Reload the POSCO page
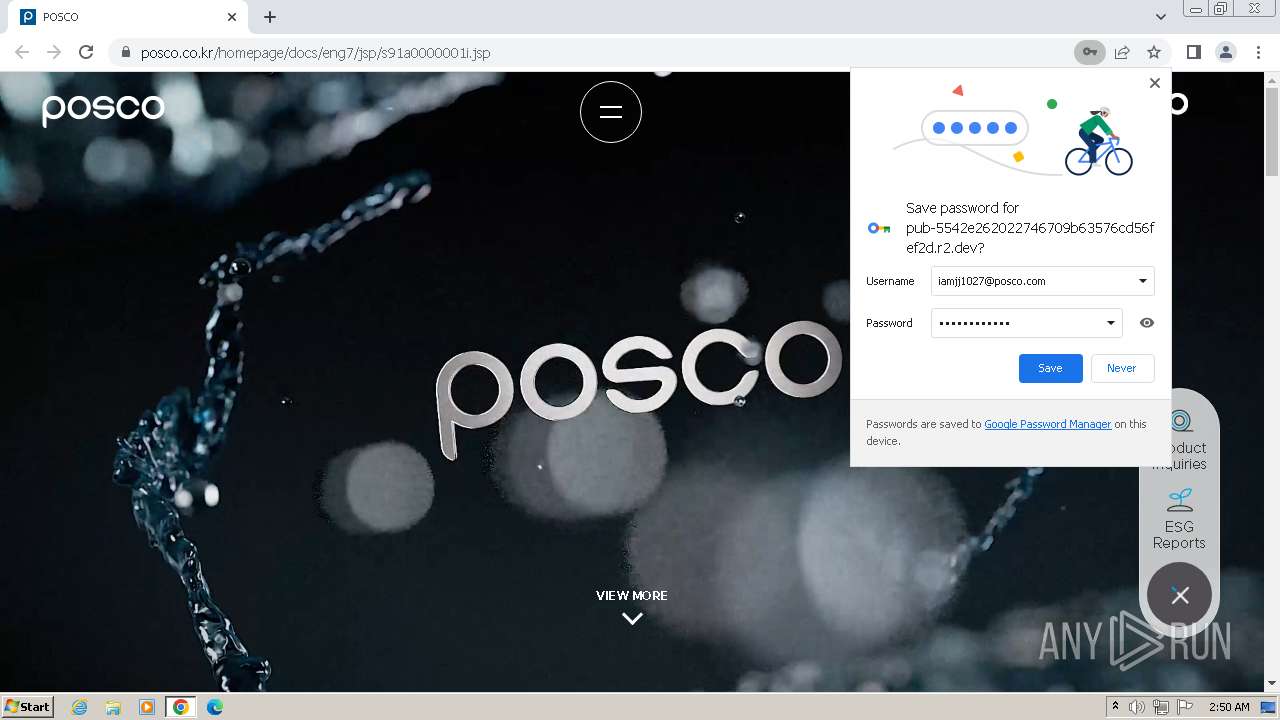The width and height of the screenshot is (1280, 720). point(86,52)
